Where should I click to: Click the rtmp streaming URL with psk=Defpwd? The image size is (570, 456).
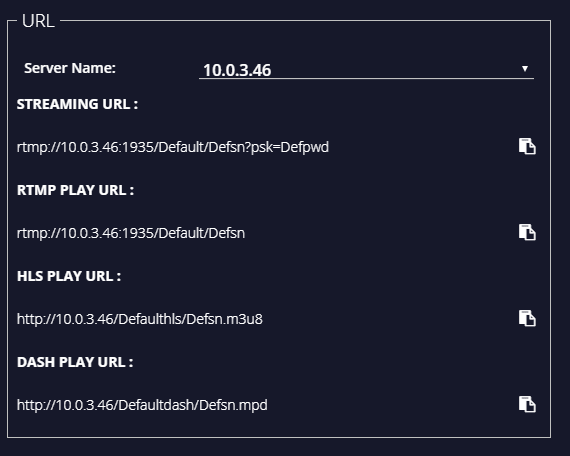(173, 147)
